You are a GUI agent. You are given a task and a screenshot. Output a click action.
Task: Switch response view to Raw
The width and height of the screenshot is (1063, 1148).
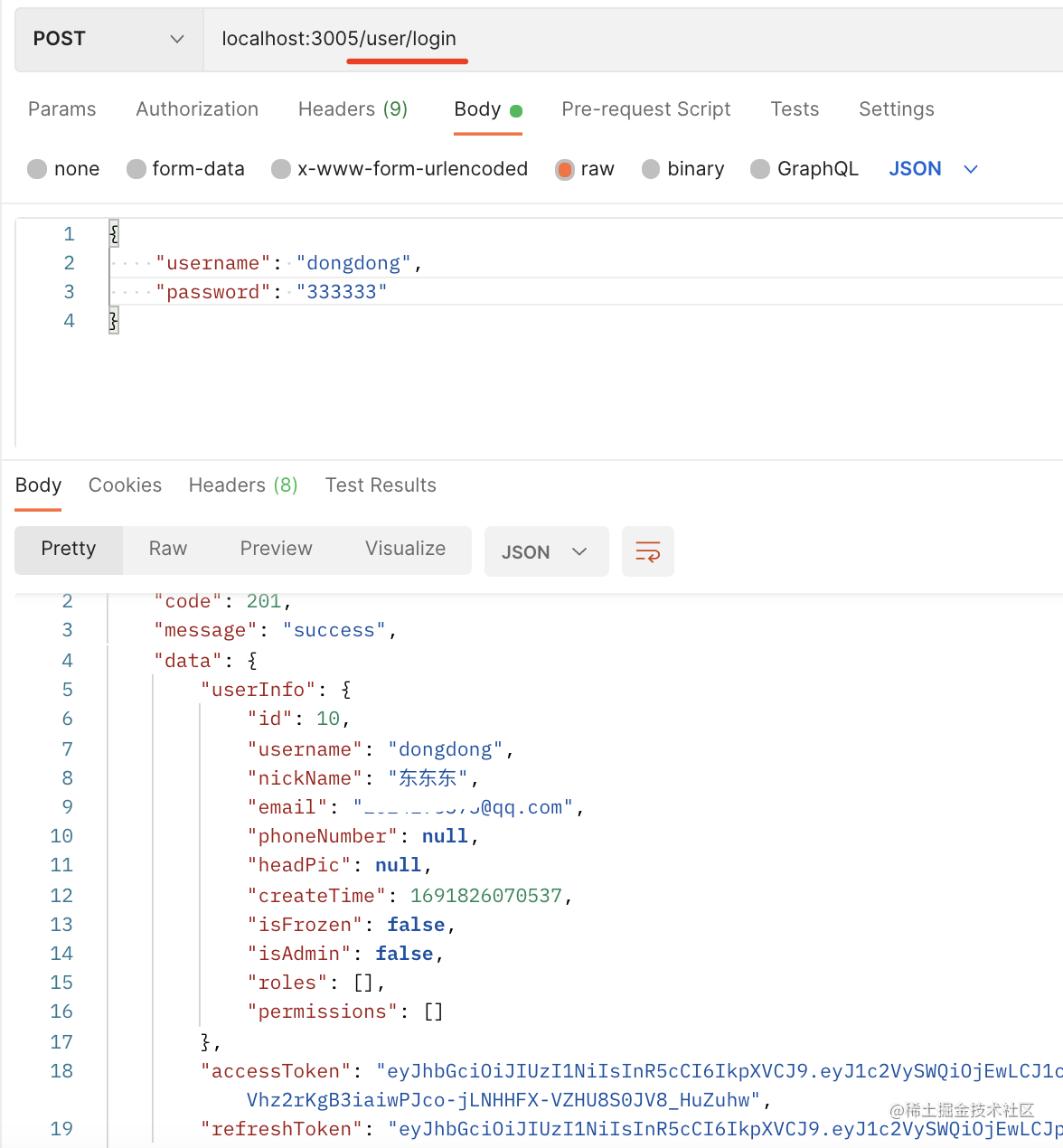[168, 549]
